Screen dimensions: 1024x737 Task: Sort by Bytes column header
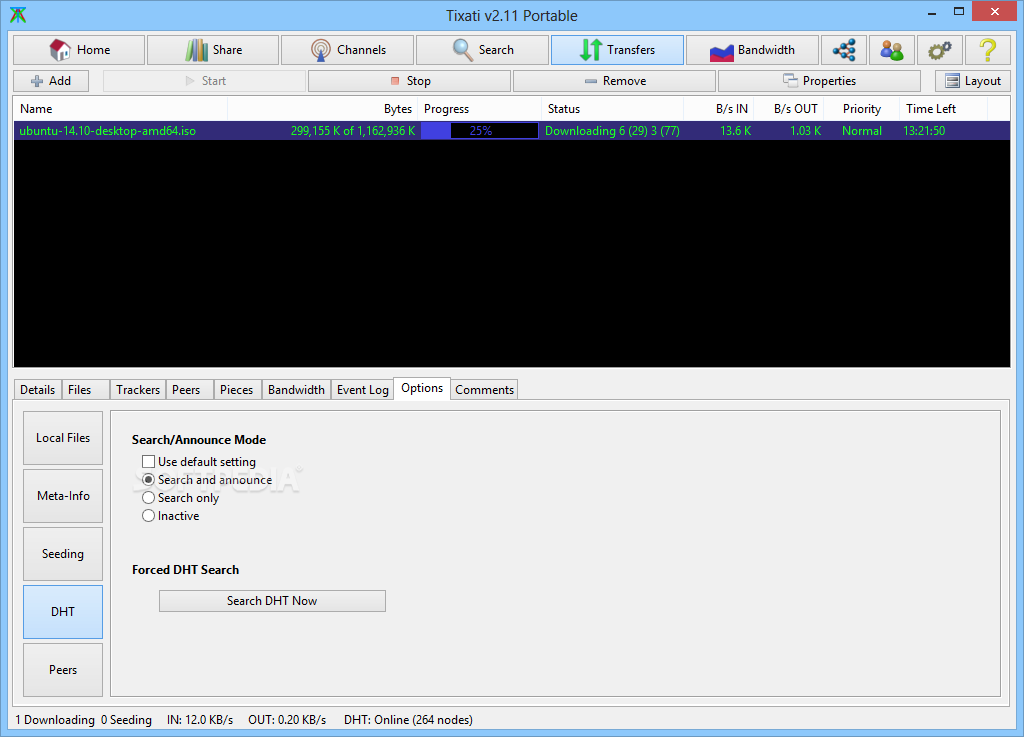point(323,109)
